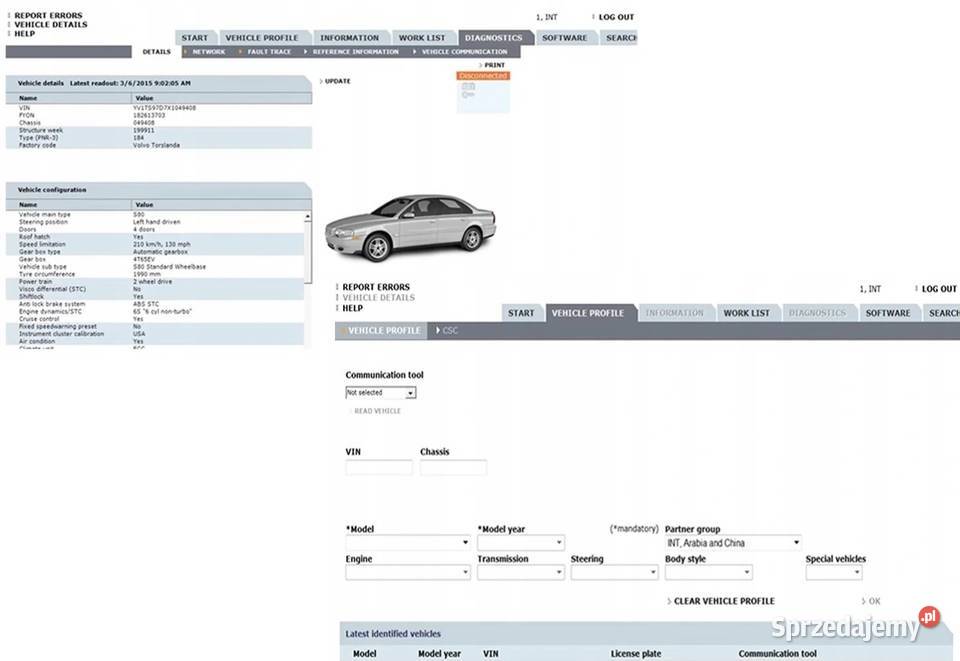Click '210 km/h, 130 mph' speed limitation value
The width and height of the screenshot is (960, 661).
point(162,244)
